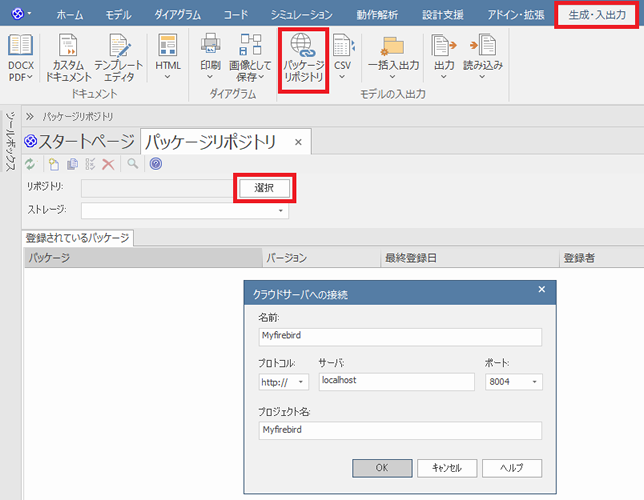Sort by the 最終登録日 column header
Viewport: 644px width, 500px height.
click(x=470, y=258)
